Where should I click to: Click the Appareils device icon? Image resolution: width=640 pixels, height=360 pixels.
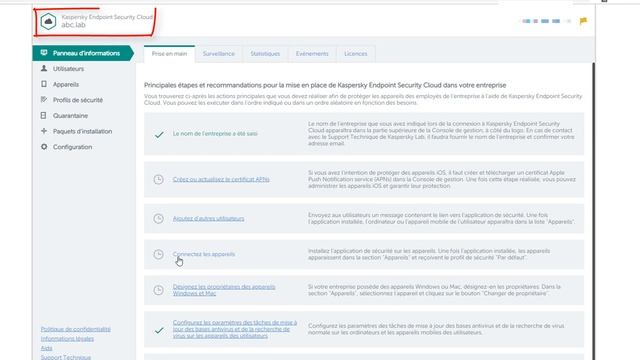tap(44, 84)
